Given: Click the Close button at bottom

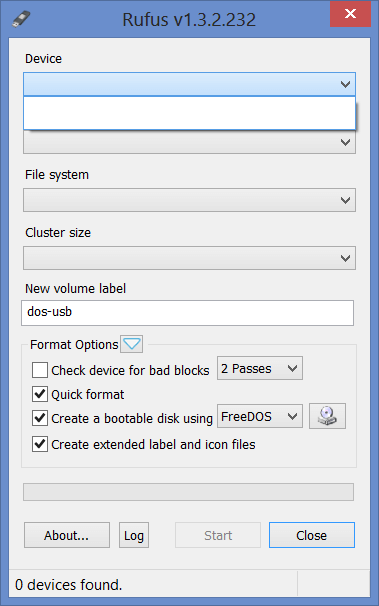Looking at the screenshot, I should (312, 535).
